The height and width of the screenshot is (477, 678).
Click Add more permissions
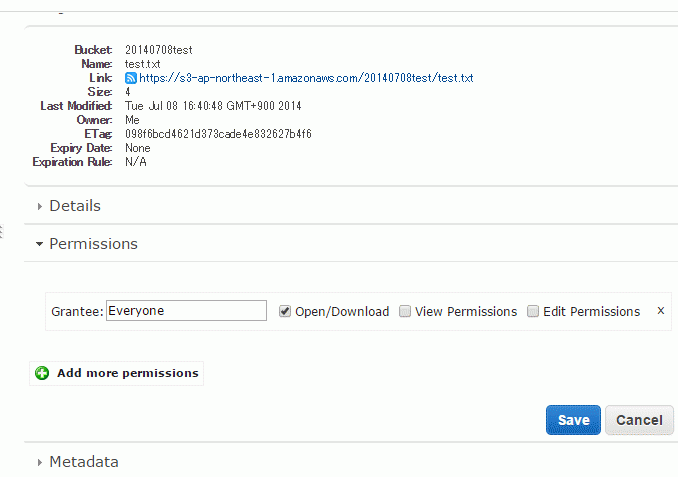(x=128, y=373)
